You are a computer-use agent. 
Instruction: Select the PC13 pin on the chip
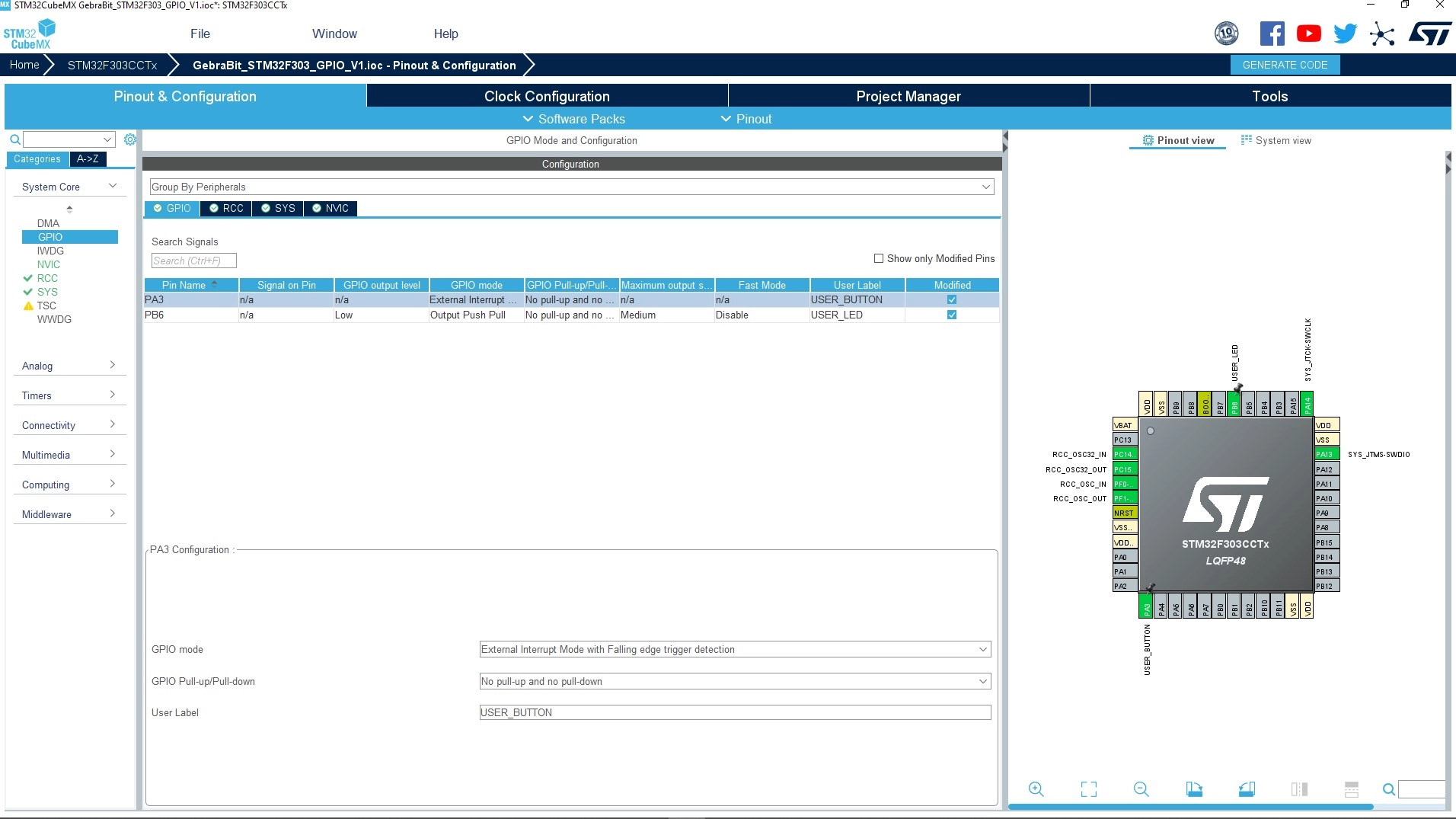click(1125, 440)
